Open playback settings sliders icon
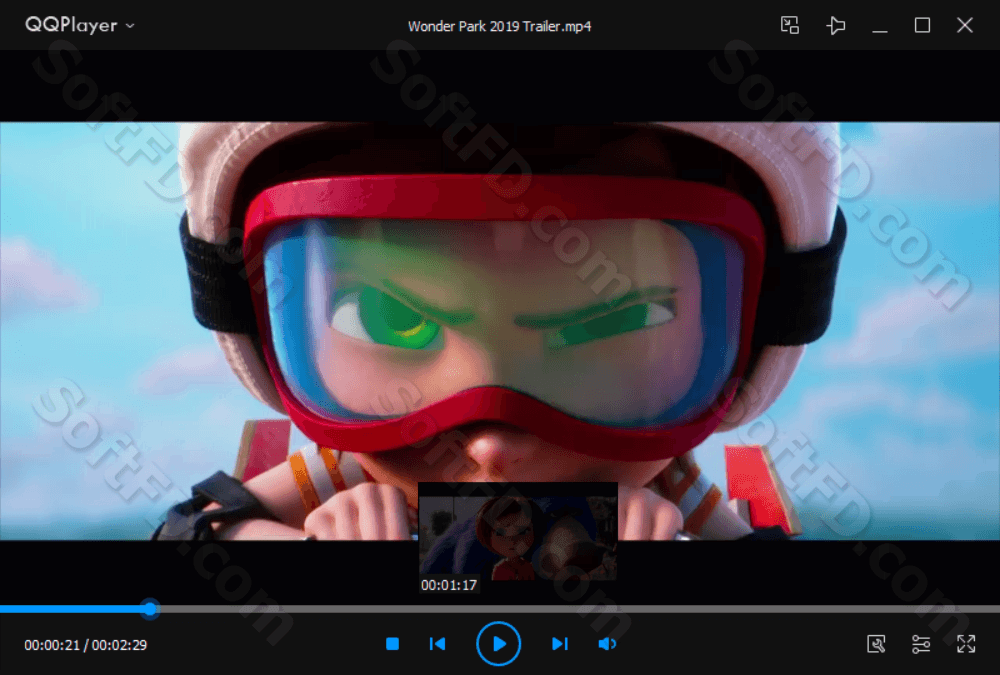 tap(921, 644)
